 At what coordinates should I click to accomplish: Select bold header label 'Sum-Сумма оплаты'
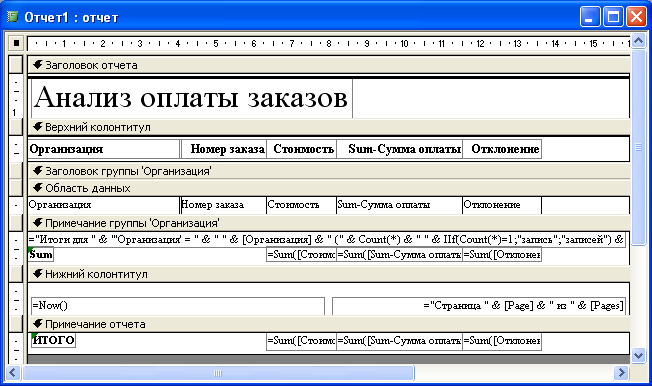coord(399,149)
